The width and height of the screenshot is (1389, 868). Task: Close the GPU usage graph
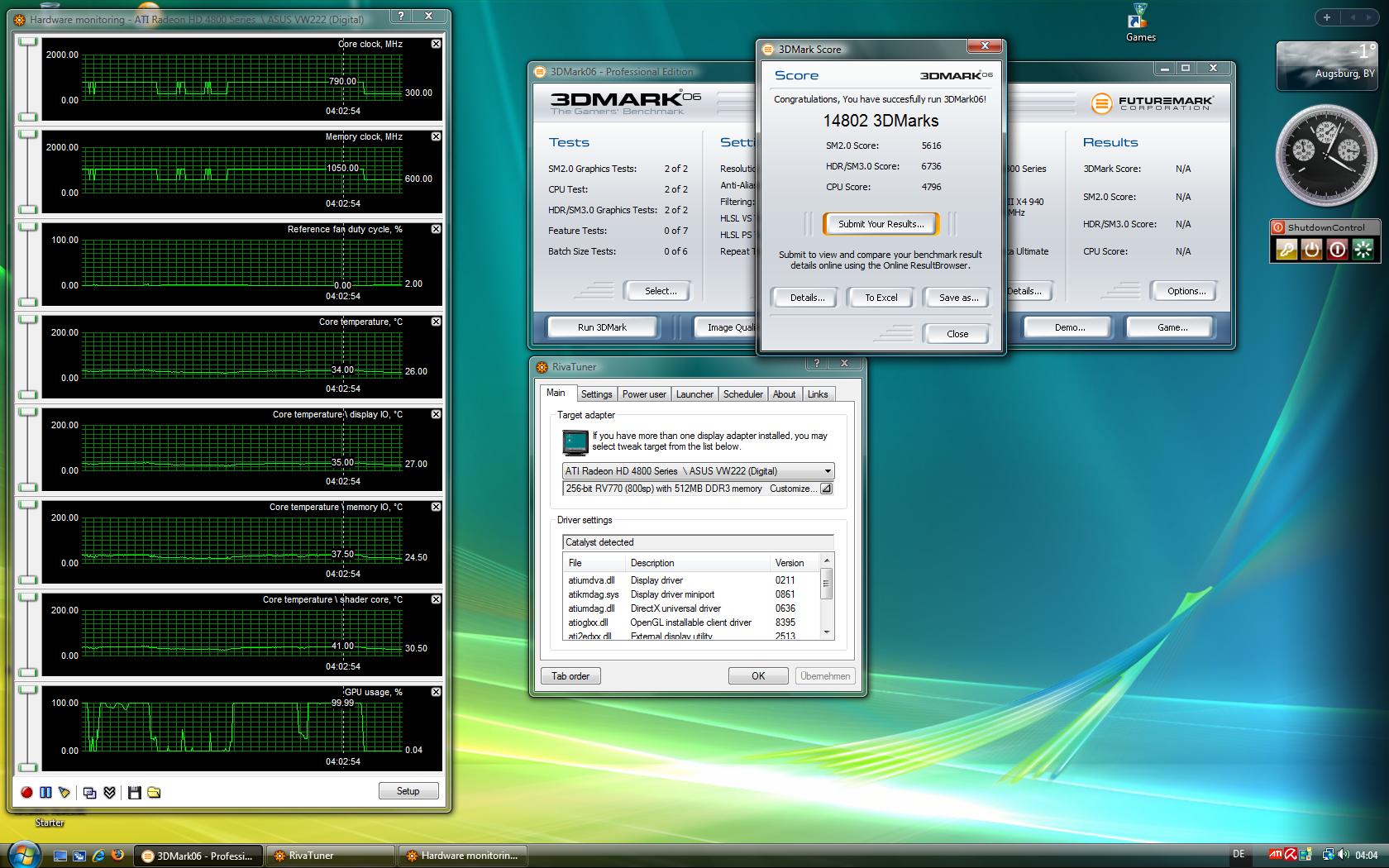(x=436, y=692)
